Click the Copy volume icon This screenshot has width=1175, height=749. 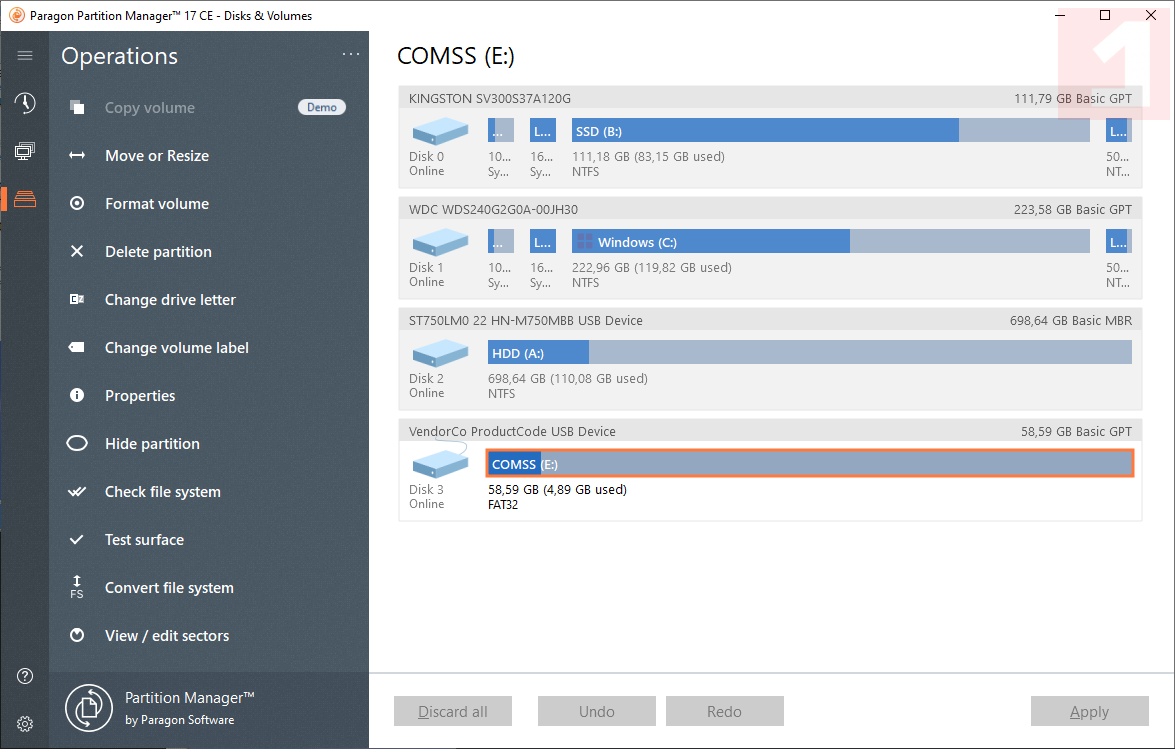(x=76, y=107)
